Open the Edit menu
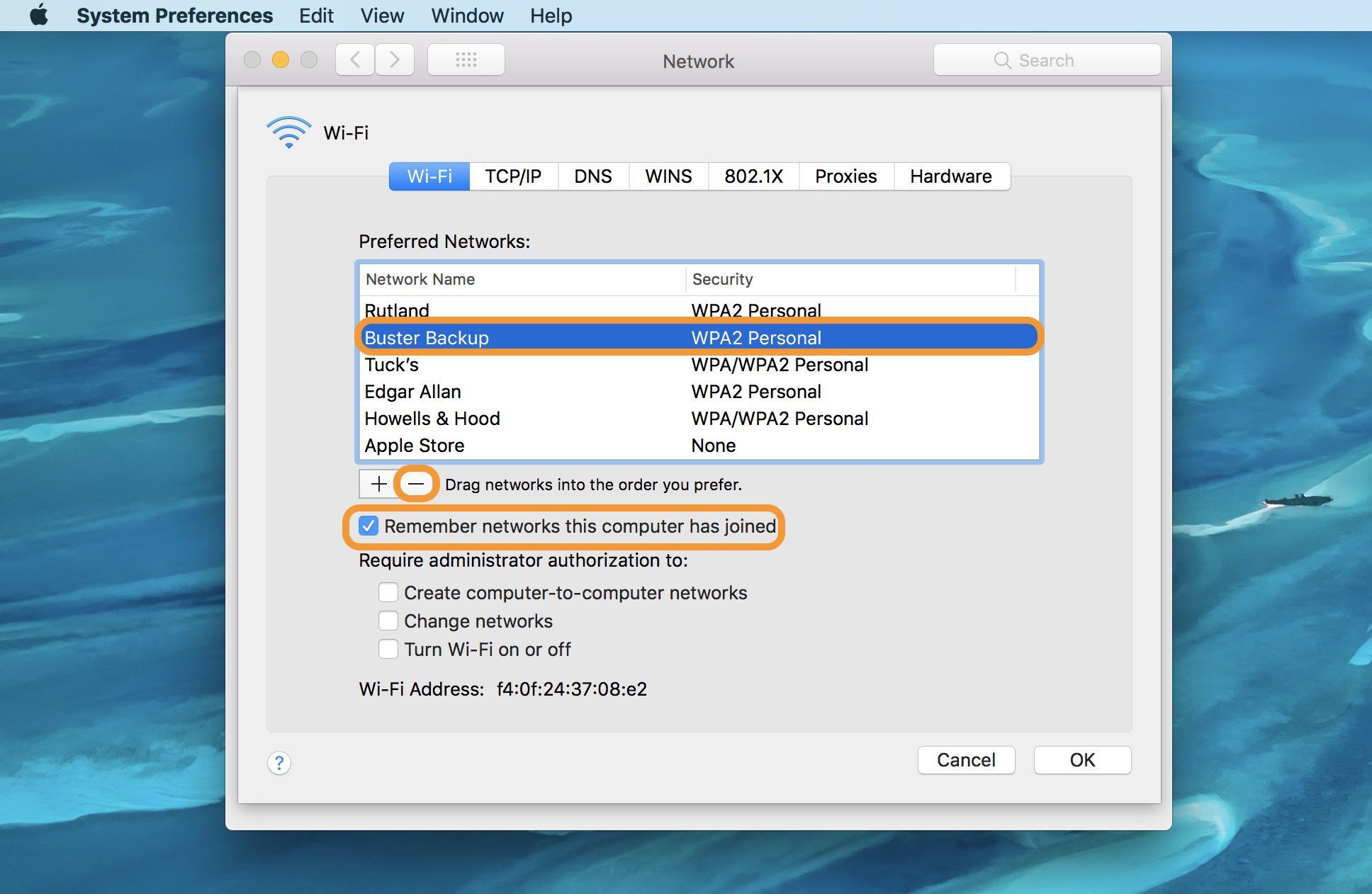This screenshot has width=1372, height=894. coord(316,16)
